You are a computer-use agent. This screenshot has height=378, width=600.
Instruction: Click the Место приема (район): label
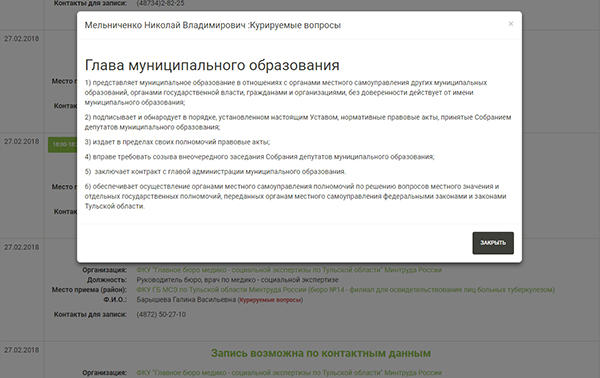(x=89, y=290)
